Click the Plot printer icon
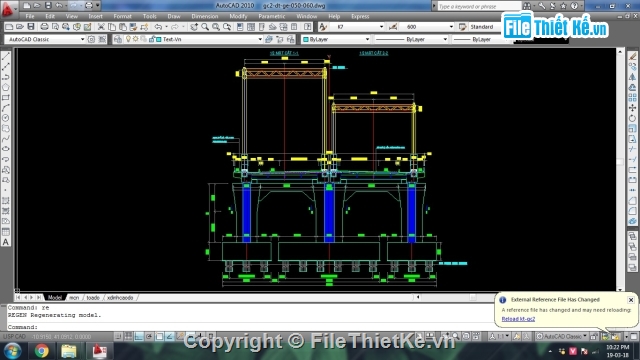This screenshot has height=360, width=640. click(44, 27)
